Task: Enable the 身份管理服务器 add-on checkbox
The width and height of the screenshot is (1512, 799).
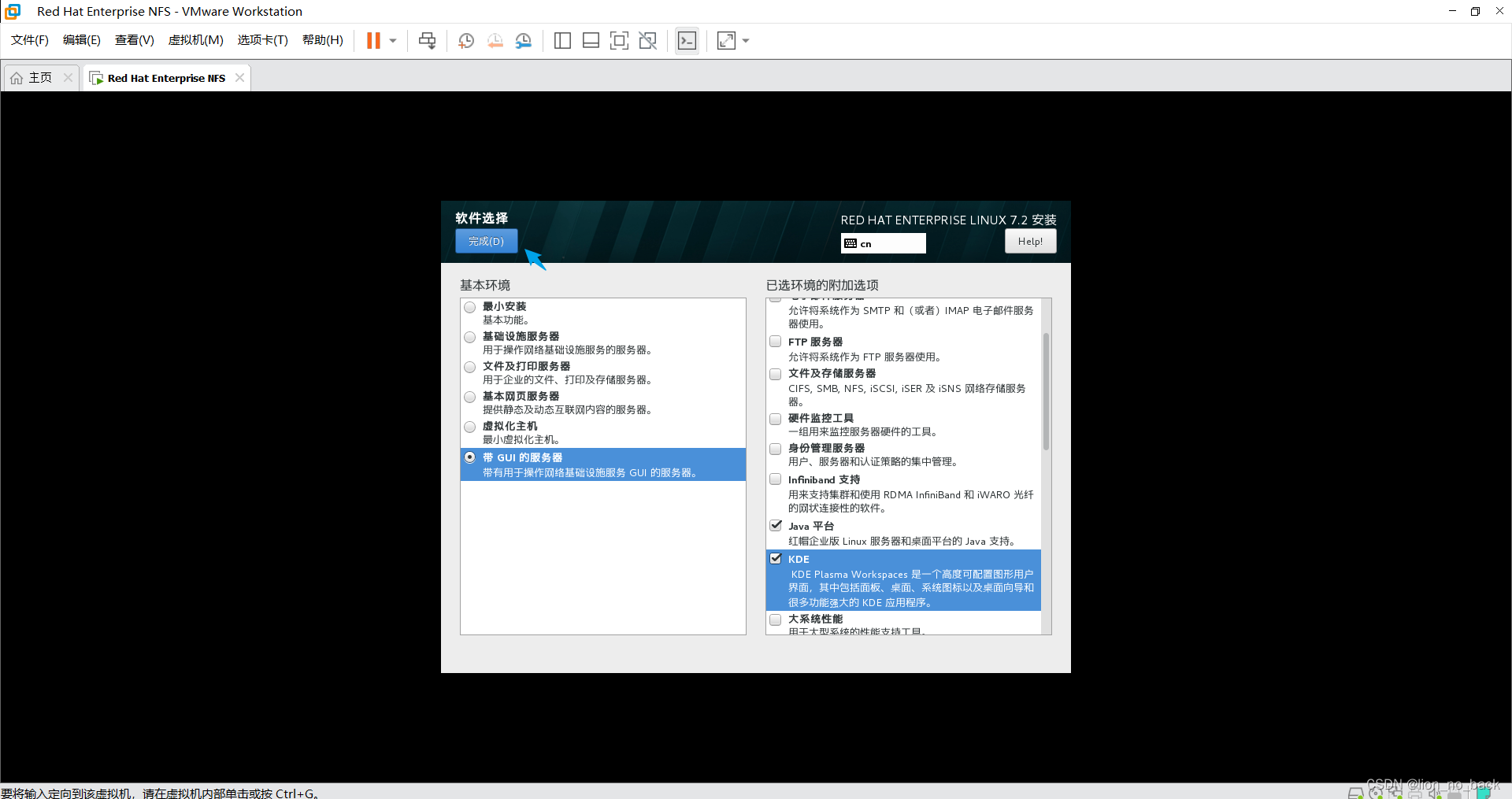Action: [776, 449]
